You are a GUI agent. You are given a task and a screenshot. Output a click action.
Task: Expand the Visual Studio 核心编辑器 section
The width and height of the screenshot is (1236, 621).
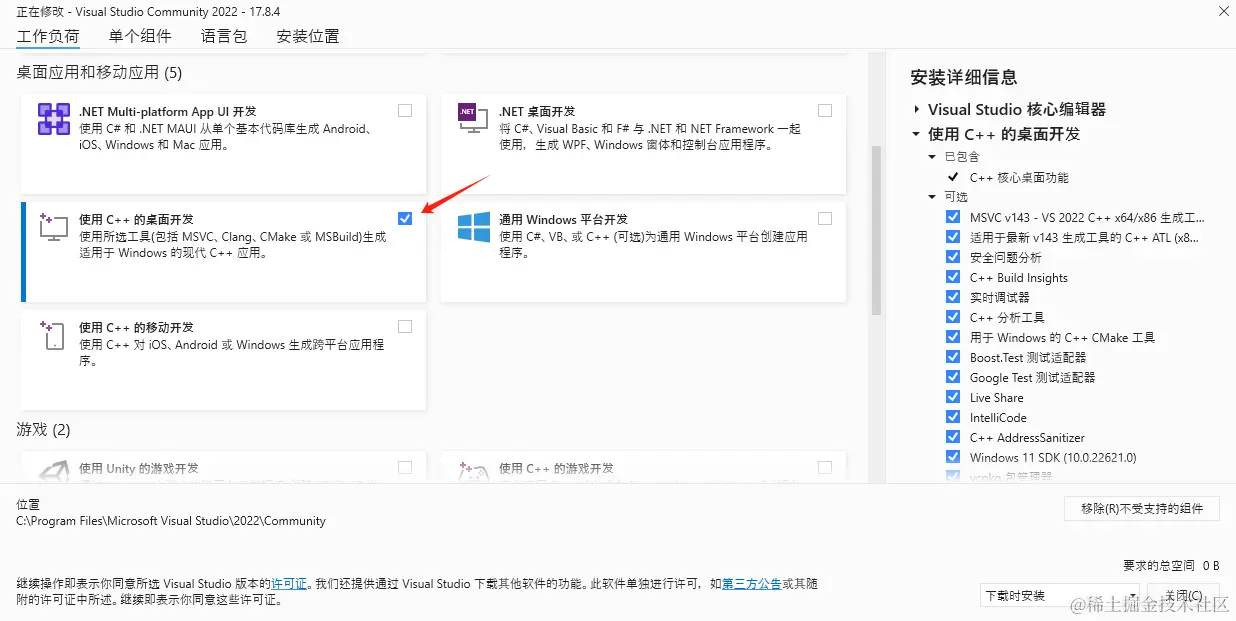click(916, 110)
